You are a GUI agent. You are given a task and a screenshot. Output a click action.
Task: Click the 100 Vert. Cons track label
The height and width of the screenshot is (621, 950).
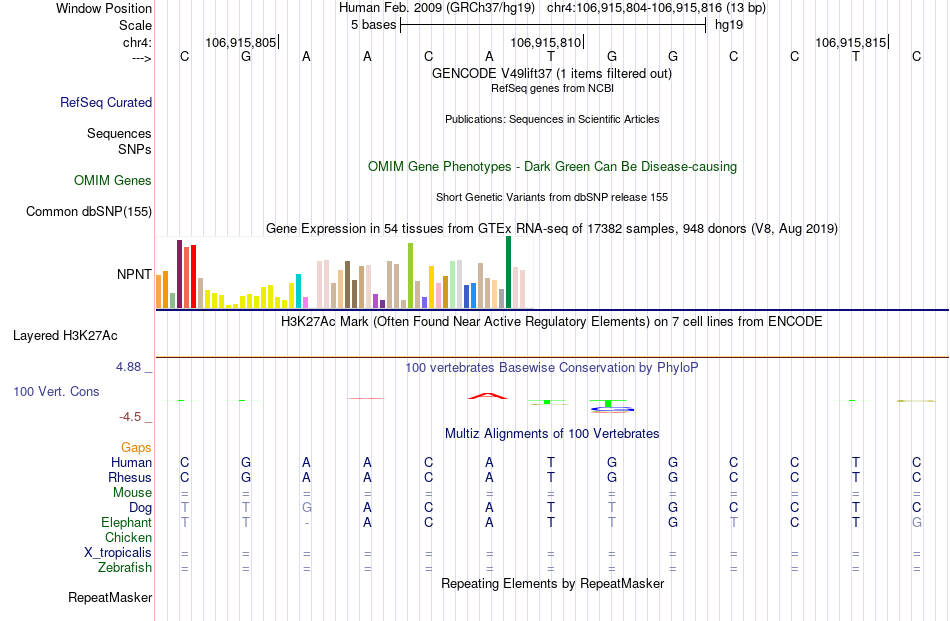click(56, 391)
